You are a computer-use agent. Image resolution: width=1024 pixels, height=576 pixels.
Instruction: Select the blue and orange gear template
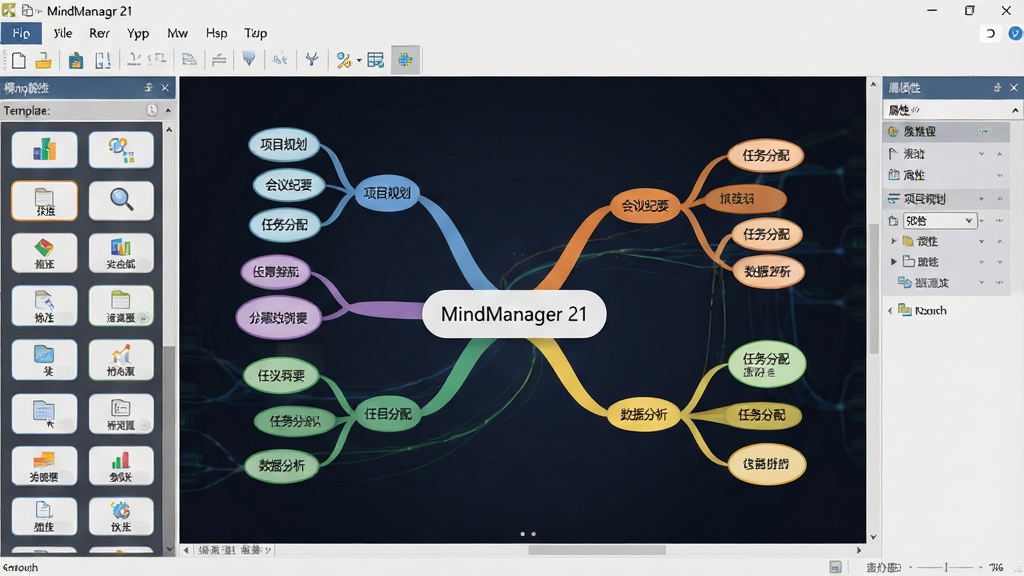click(x=121, y=516)
